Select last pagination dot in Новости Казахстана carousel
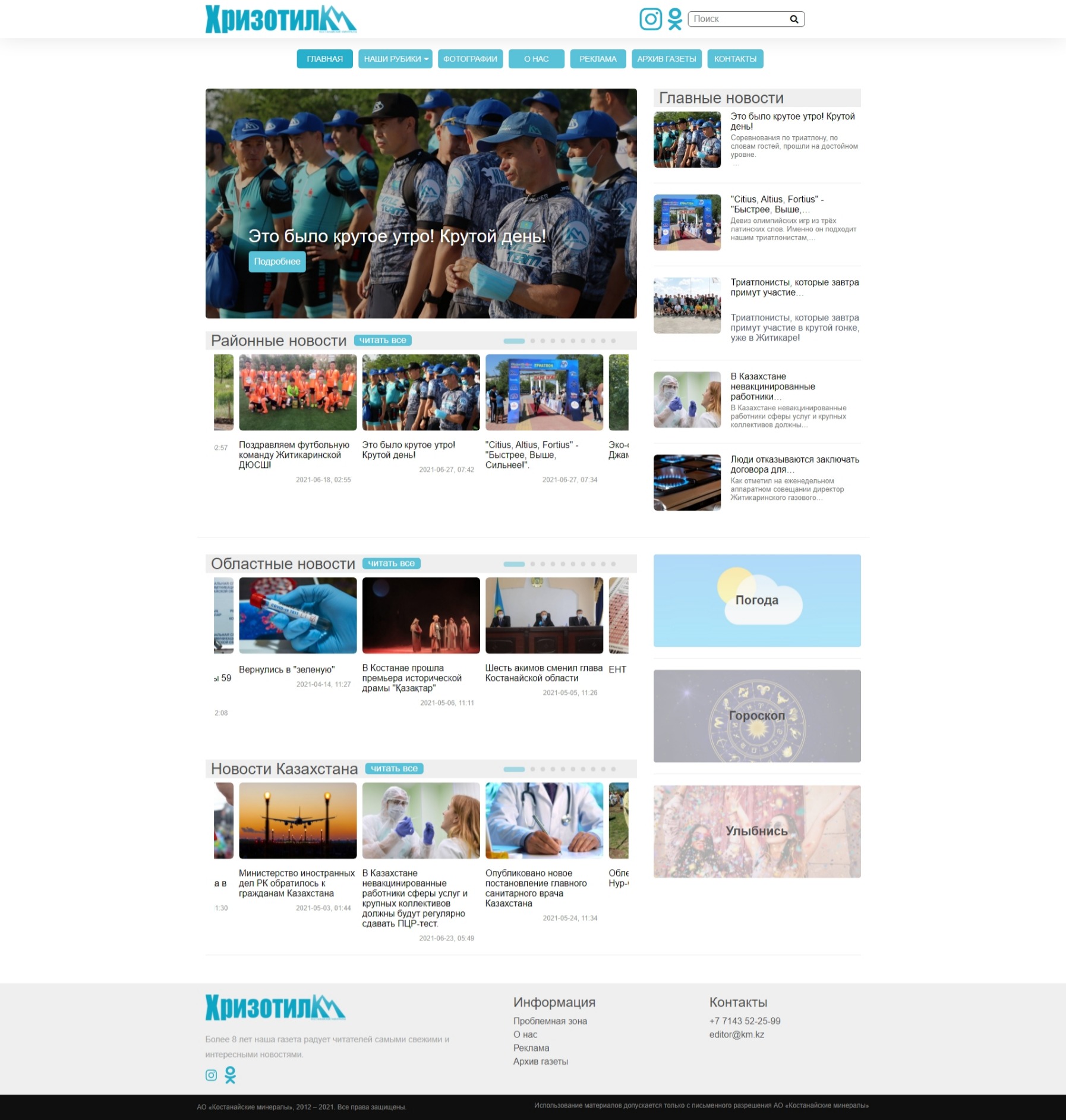The height and width of the screenshot is (1120, 1066). (x=613, y=769)
